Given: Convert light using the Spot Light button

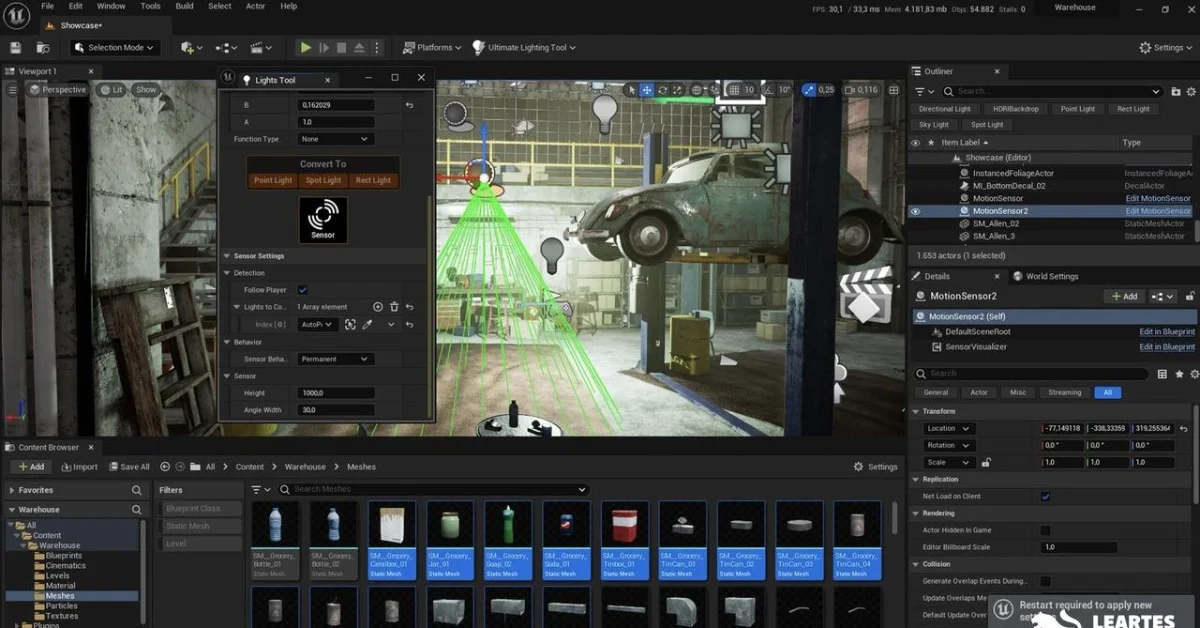Looking at the screenshot, I should point(322,180).
